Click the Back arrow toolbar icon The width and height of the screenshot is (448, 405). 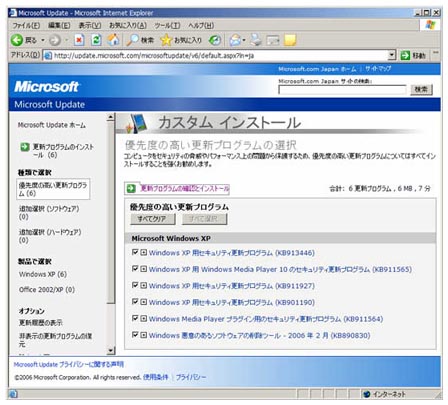click(x=17, y=40)
